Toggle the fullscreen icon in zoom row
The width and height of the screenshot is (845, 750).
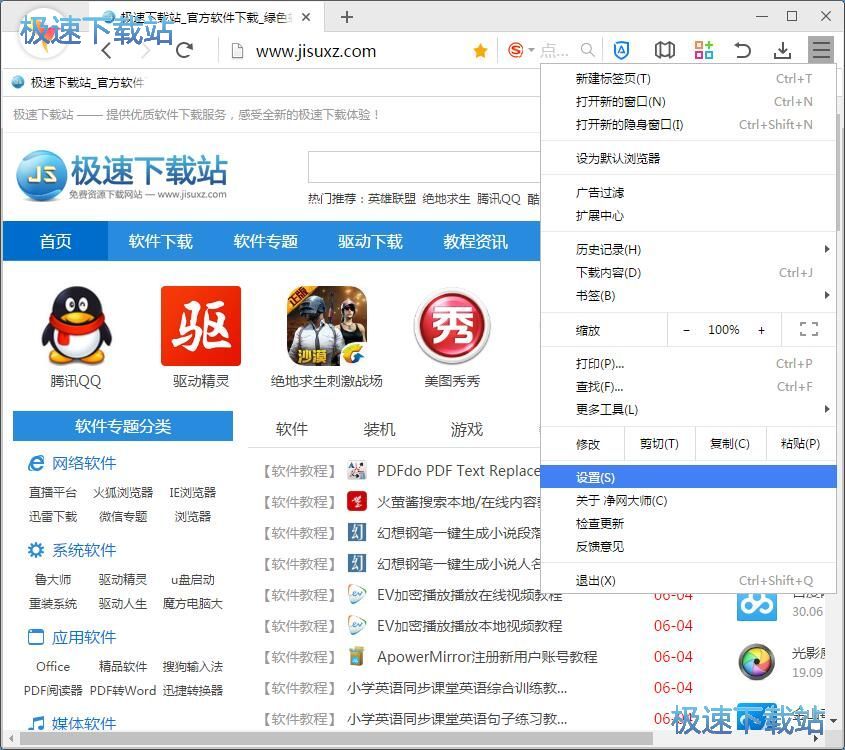coord(809,329)
